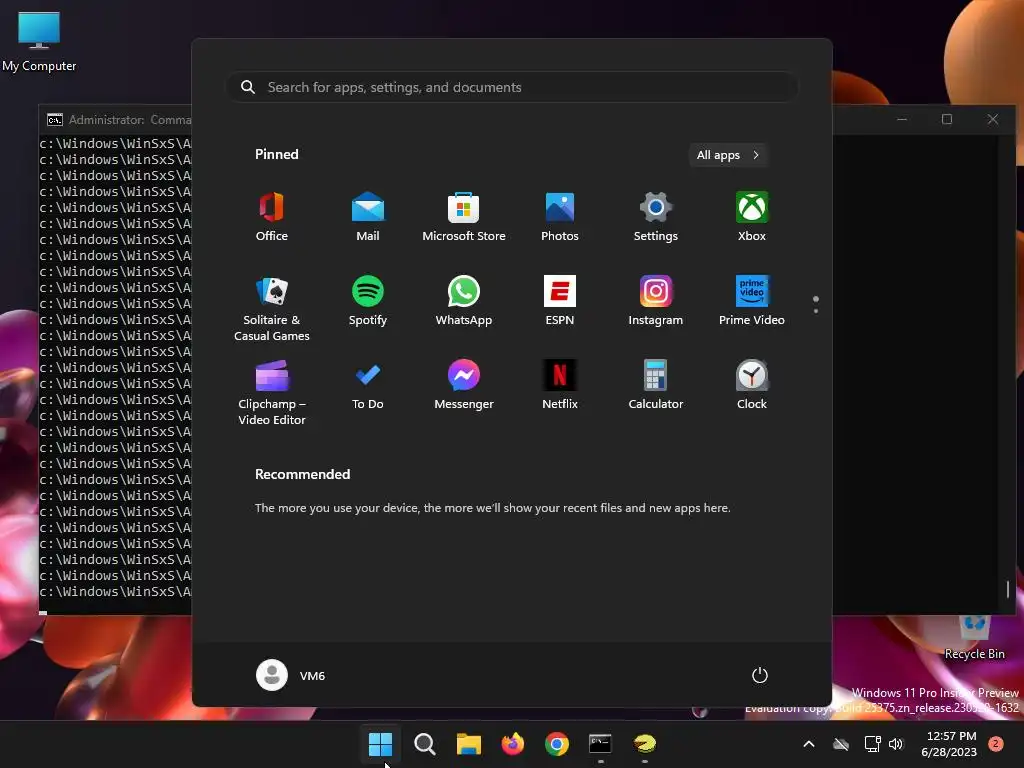This screenshot has height=768, width=1024.
Task: Launch Microsoft To Do
Action: tap(368, 385)
